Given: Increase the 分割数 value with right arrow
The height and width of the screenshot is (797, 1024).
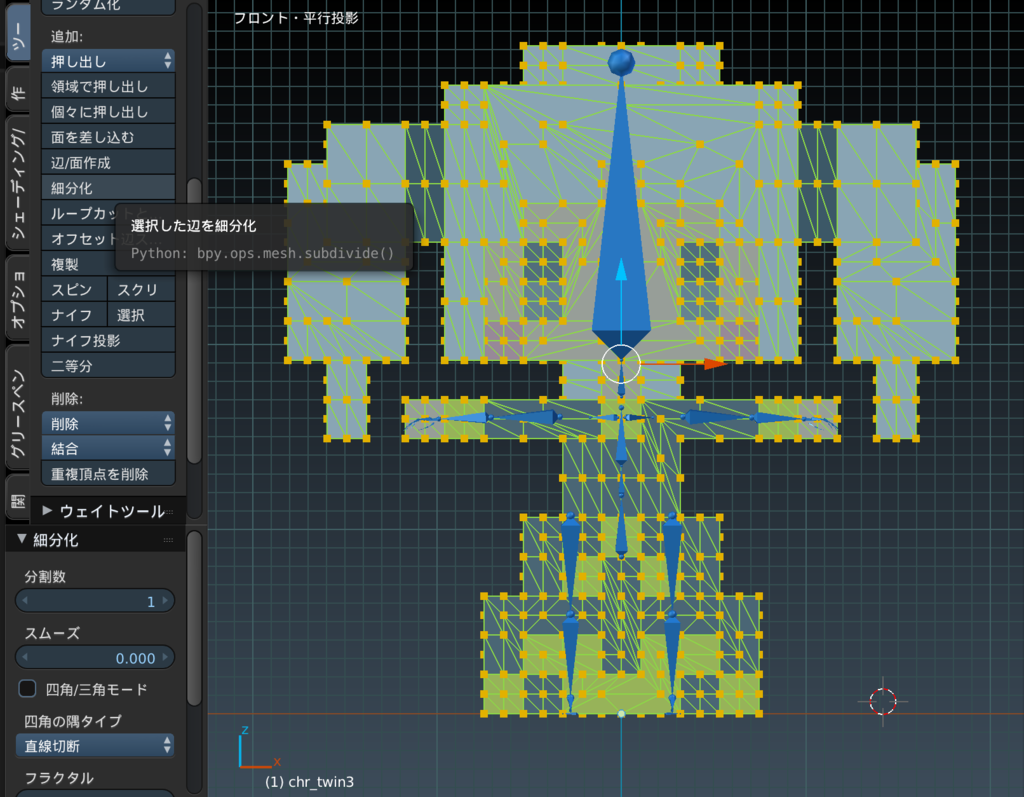Looking at the screenshot, I should click(166, 600).
